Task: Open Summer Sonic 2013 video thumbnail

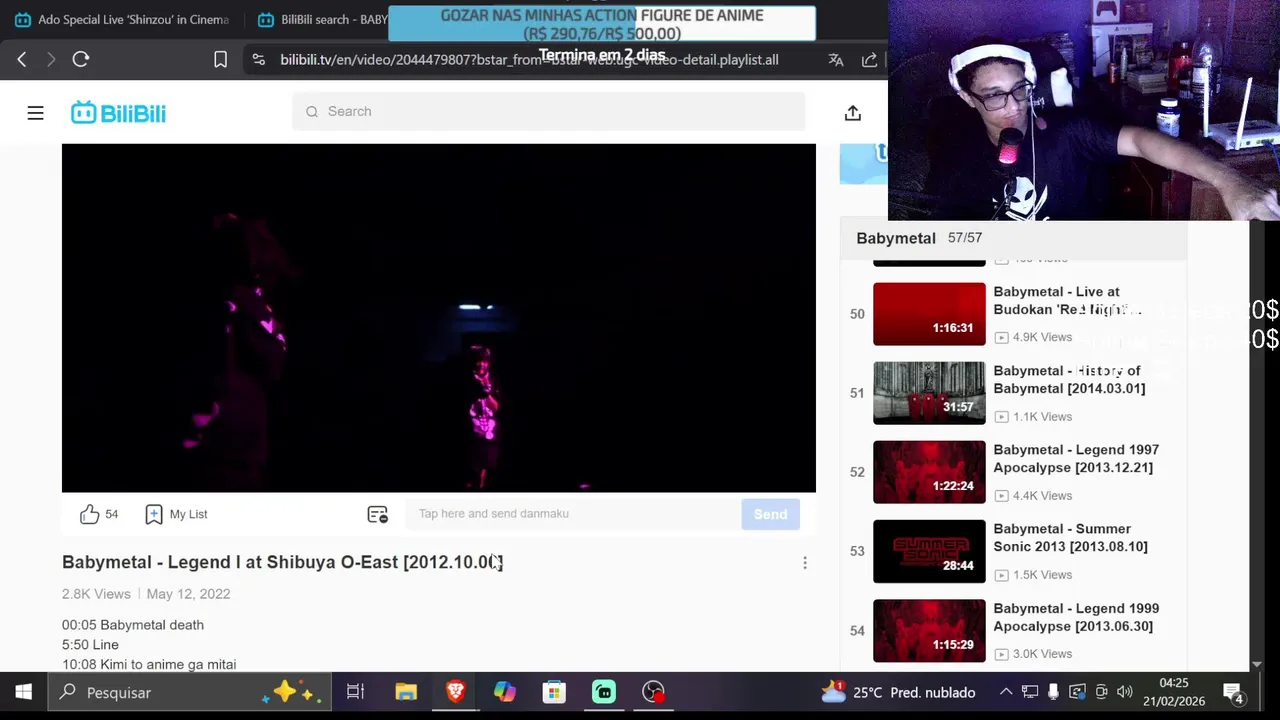Action: pyautogui.click(x=929, y=551)
